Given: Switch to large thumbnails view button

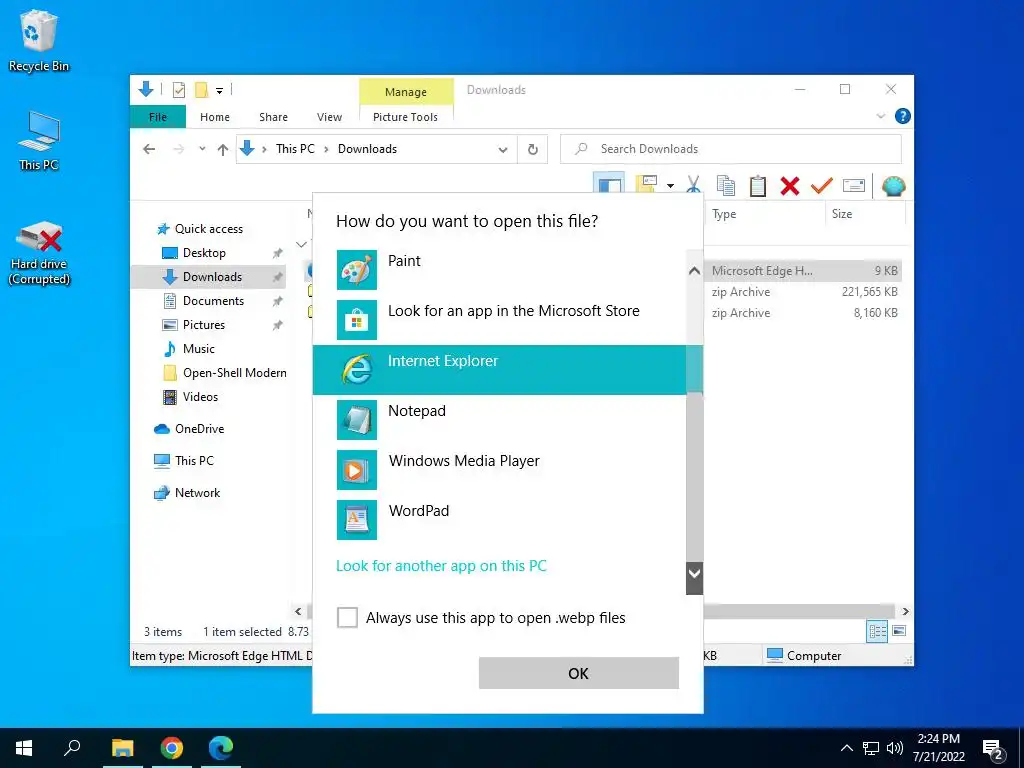Looking at the screenshot, I should [x=899, y=631].
